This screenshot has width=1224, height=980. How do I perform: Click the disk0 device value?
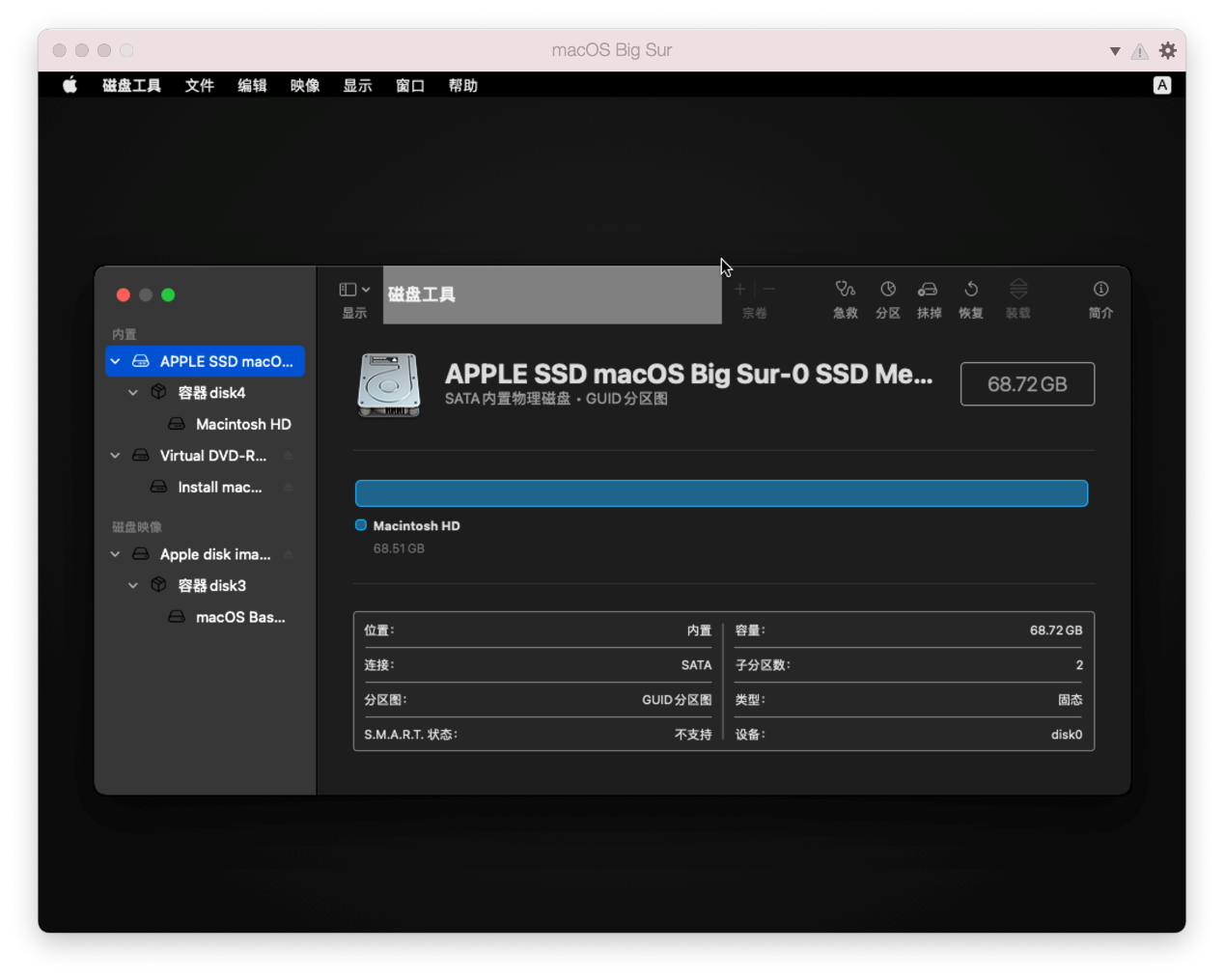pos(1067,735)
